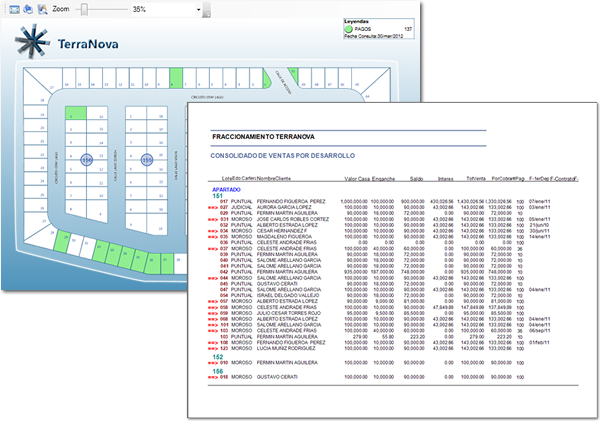This screenshot has height=422, width=600.
Task: Click the 35% zoom value field
Action: pyautogui.click(x=163, y=10)
